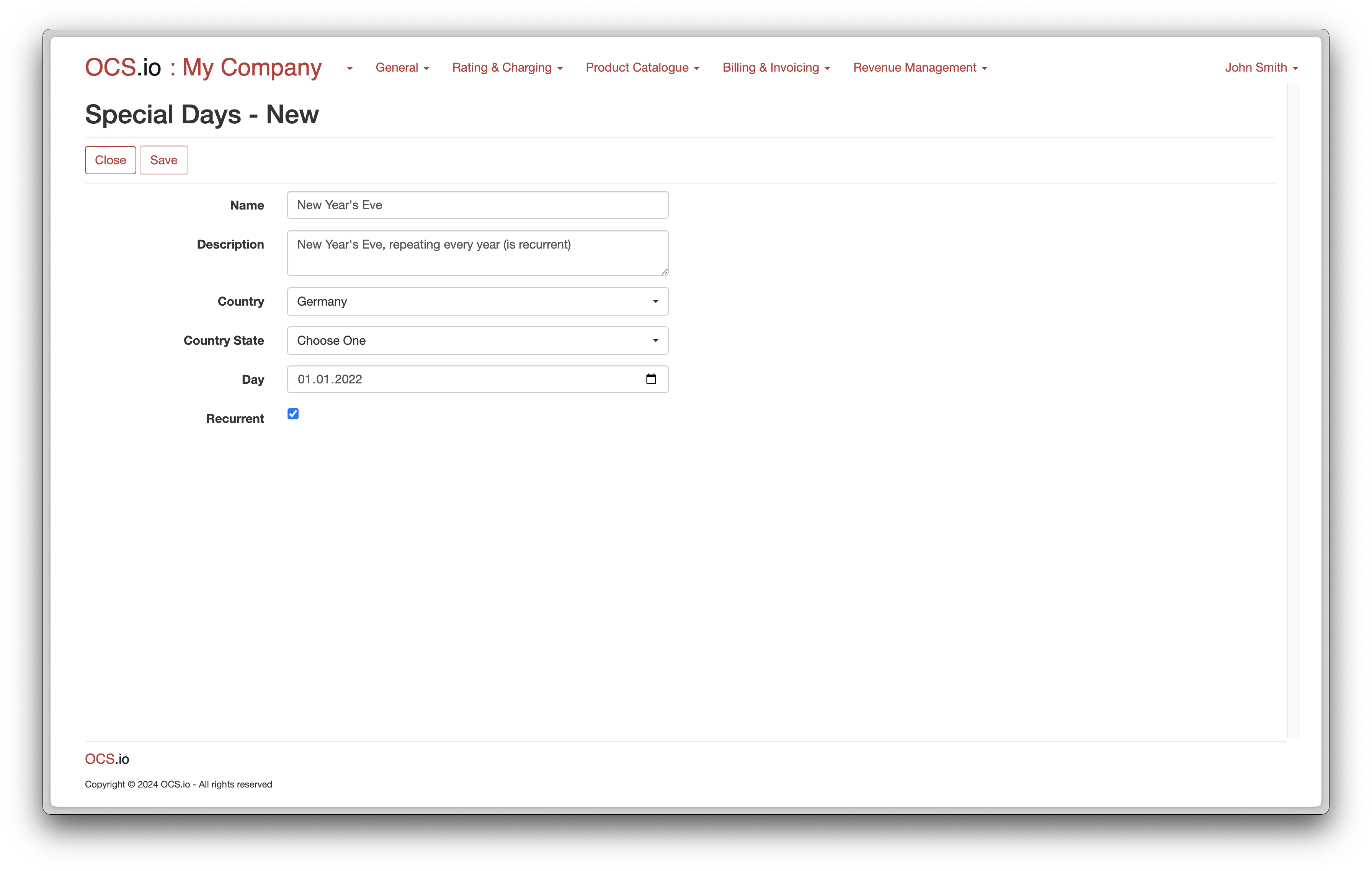Click into the Description text area
This screenshot has height=871, width=1372.
(477, 253)
